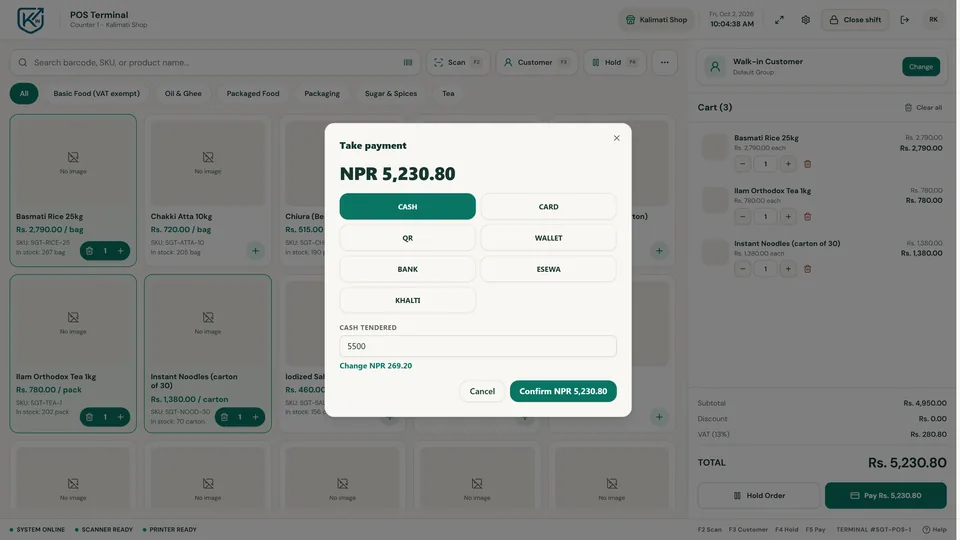
Task: Open the RK user avatar menu
Action: pyautogui.click(x=933, y=20)
